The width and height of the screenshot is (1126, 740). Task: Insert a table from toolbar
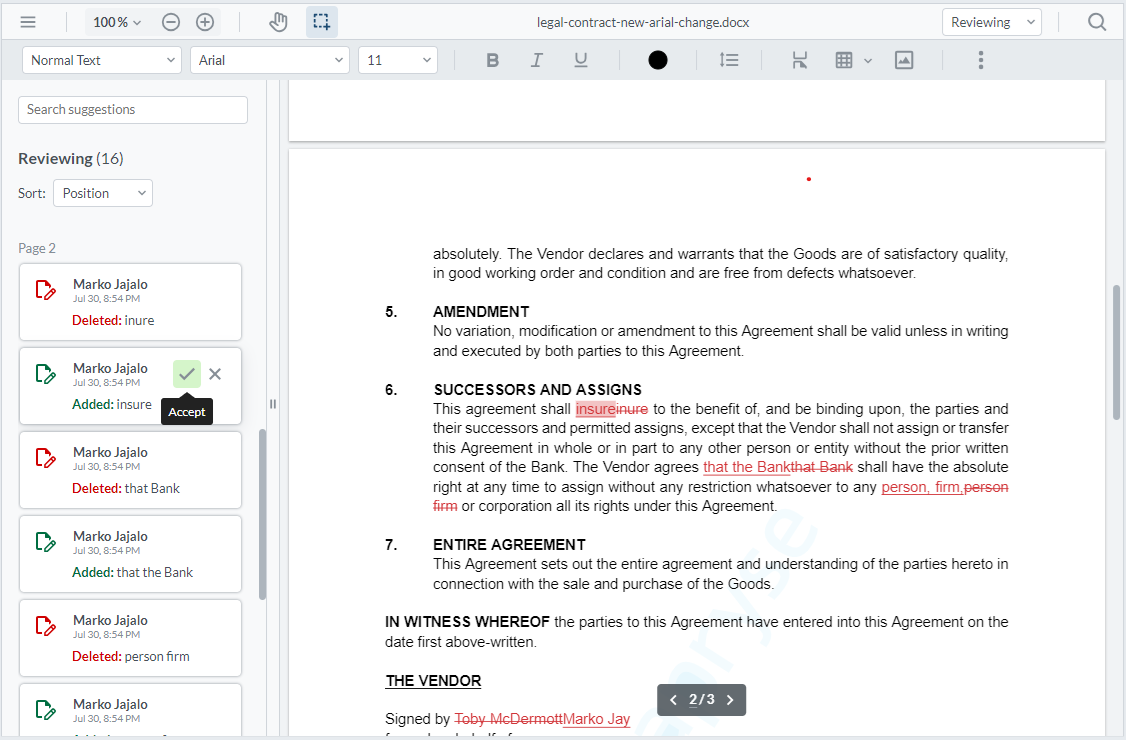point(844,60)
